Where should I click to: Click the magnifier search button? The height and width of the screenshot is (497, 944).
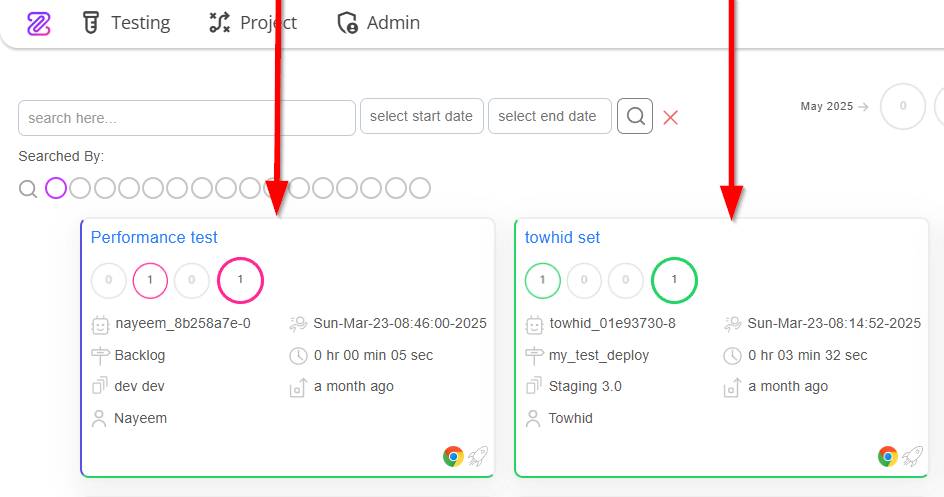[635, 116]
